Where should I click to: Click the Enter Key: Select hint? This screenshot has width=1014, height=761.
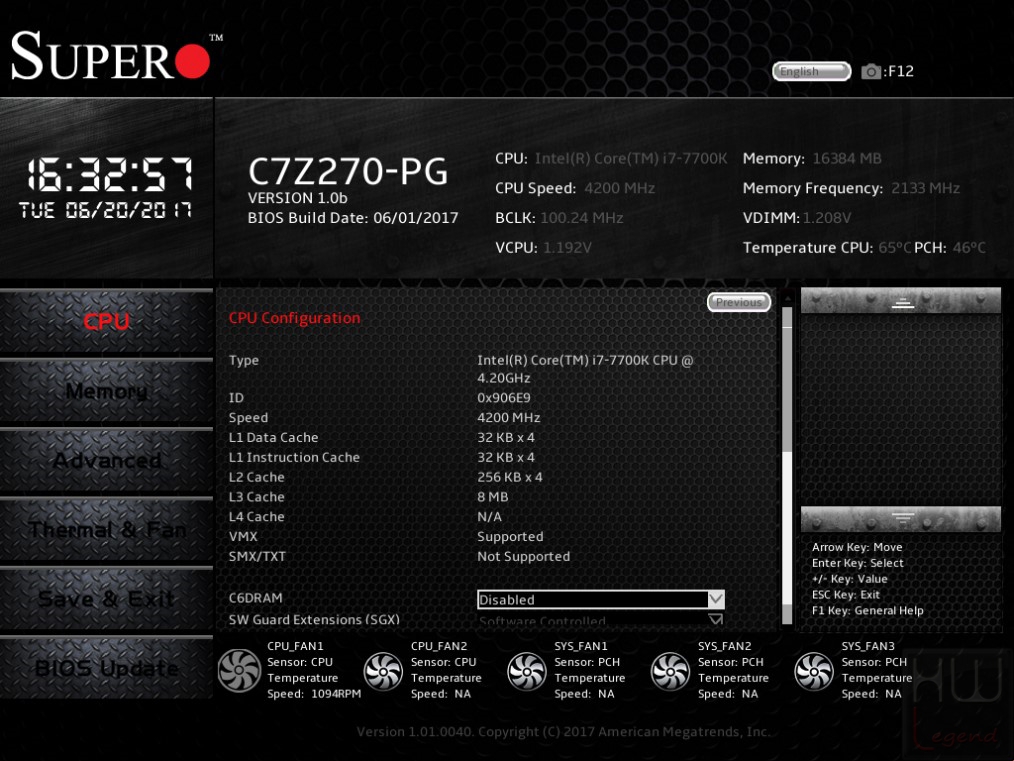pyautogui.click(x=858, y=563)
